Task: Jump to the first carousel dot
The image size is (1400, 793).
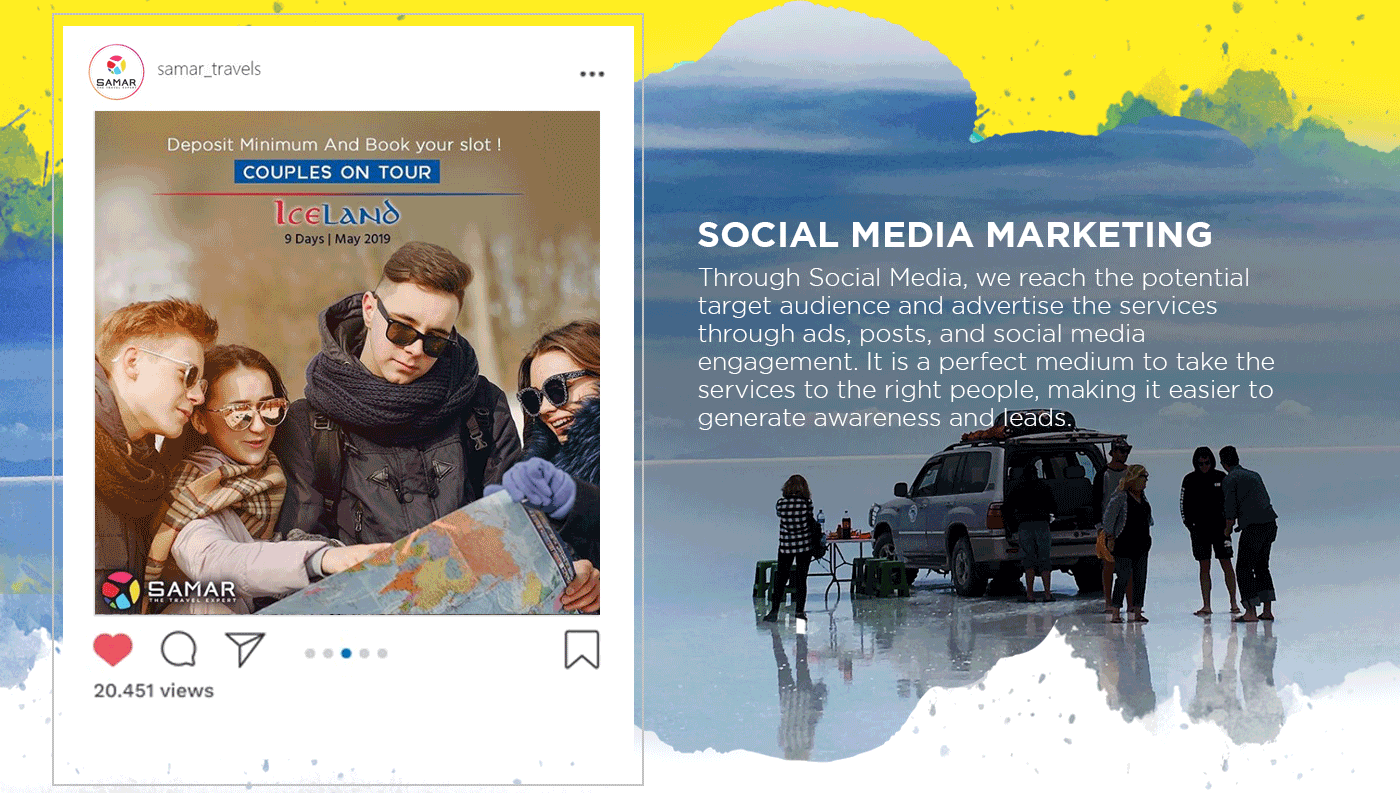Action: [x=310, y=654]
